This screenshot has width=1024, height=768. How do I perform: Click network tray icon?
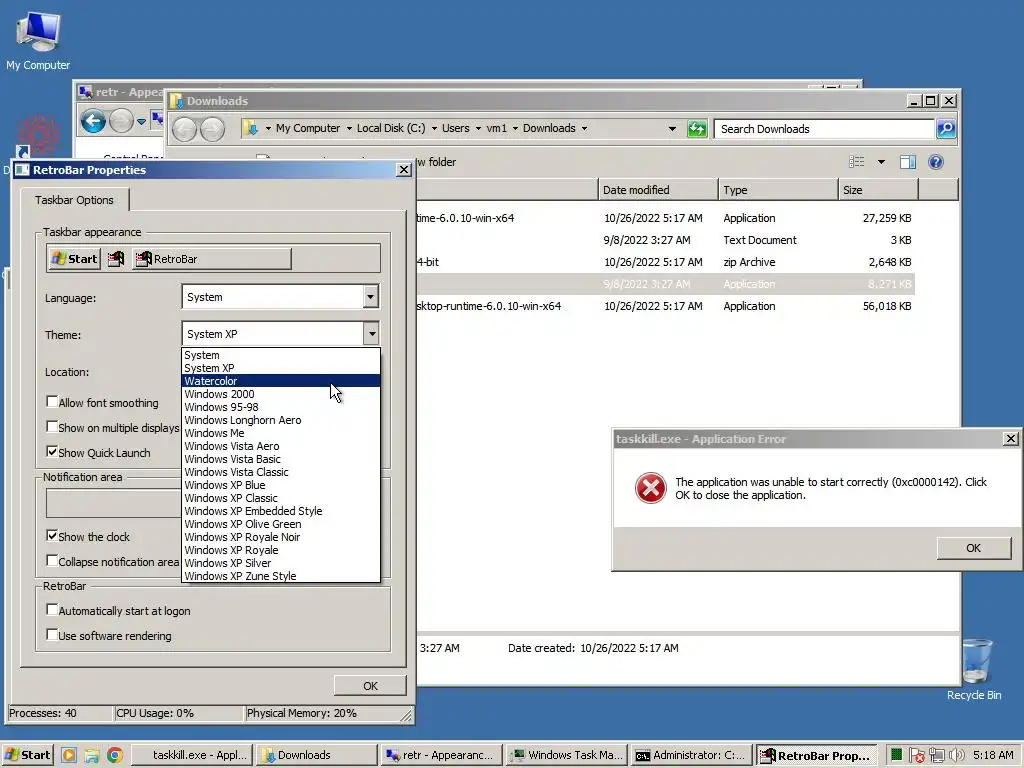point(937,756)
